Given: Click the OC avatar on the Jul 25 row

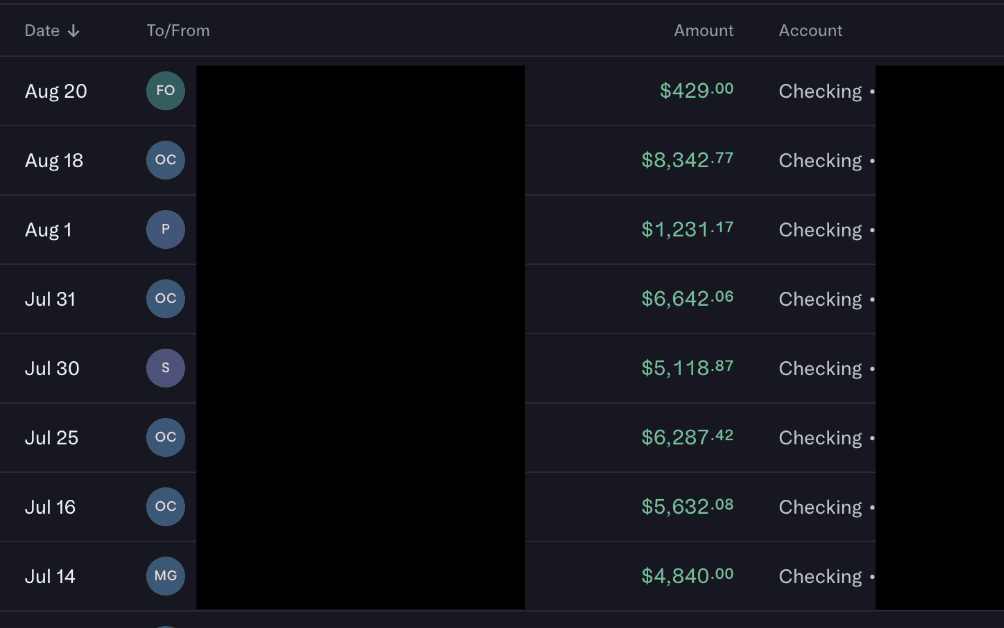Looking at the screenshot, I should pyautogui.click(x=166, y=437).
